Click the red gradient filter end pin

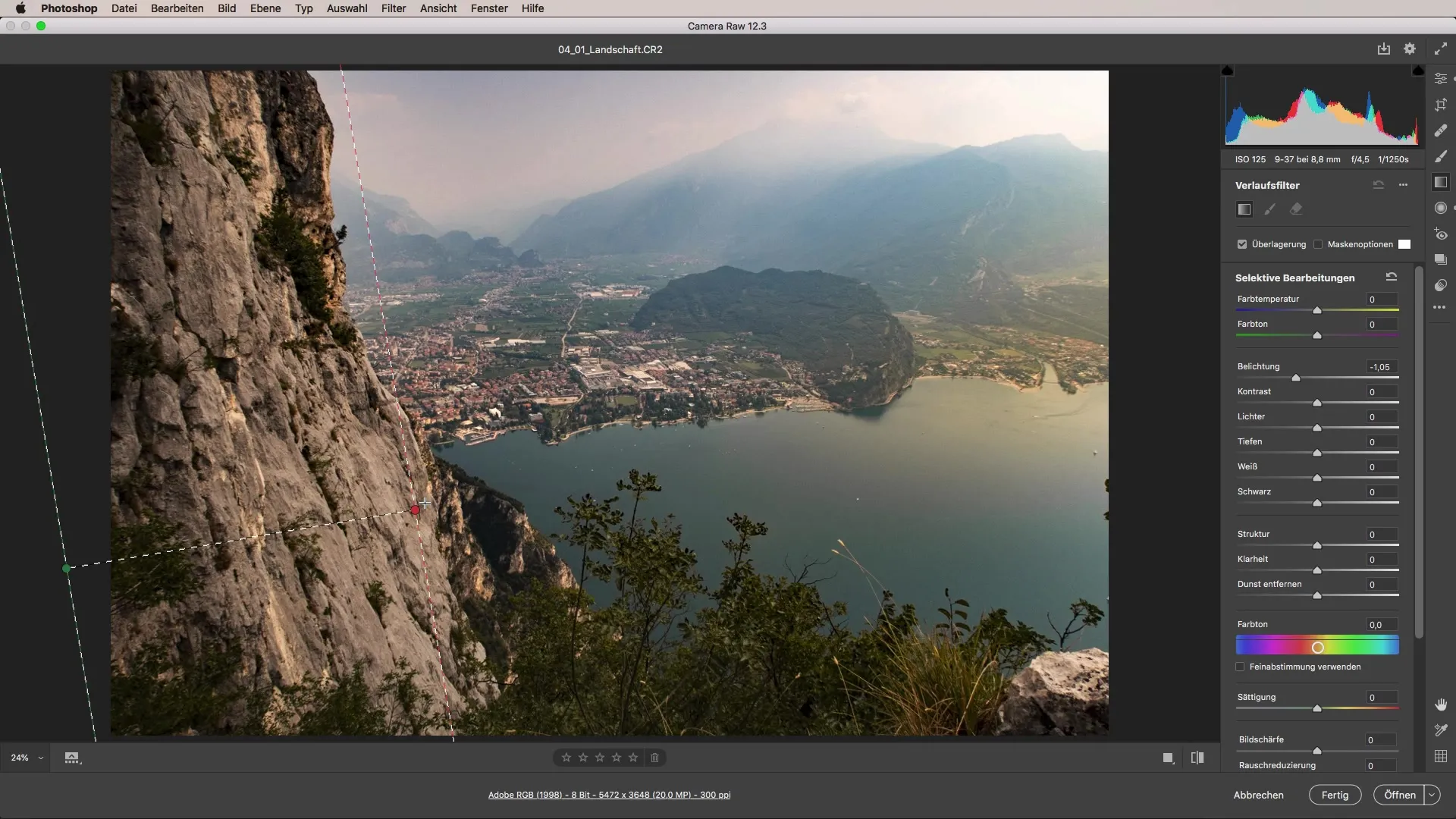(415, 510)
